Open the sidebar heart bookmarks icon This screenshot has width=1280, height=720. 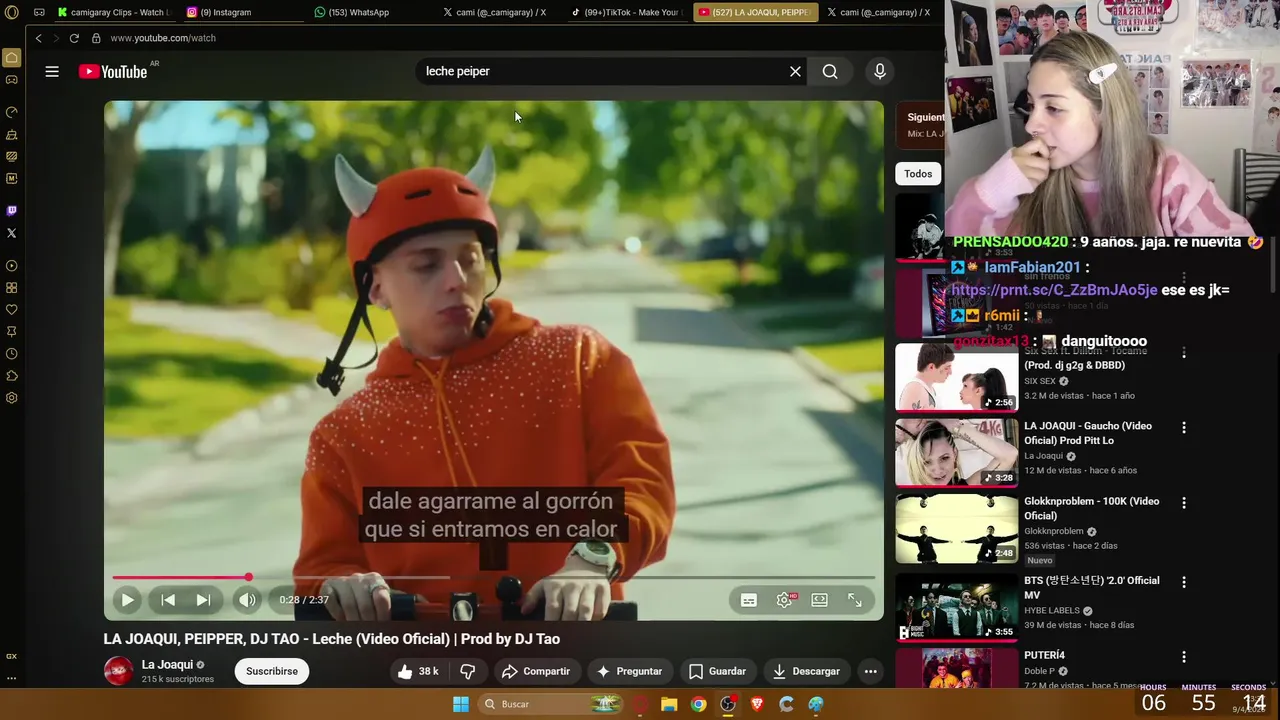(x=12, y=310)
